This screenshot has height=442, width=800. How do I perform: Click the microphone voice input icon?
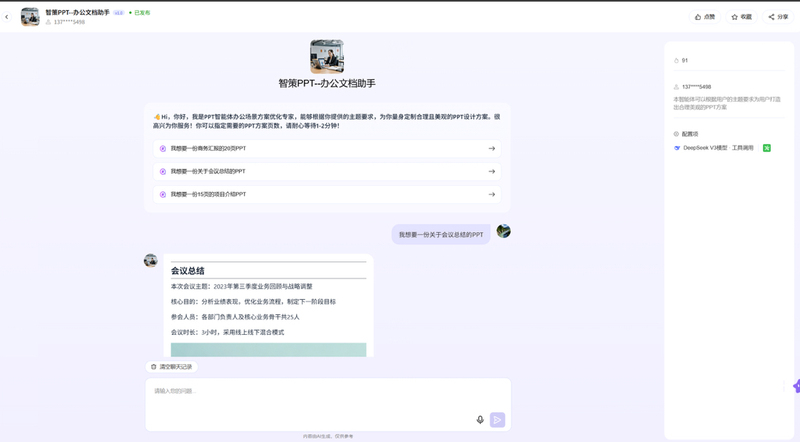click(x=480, y=420)
